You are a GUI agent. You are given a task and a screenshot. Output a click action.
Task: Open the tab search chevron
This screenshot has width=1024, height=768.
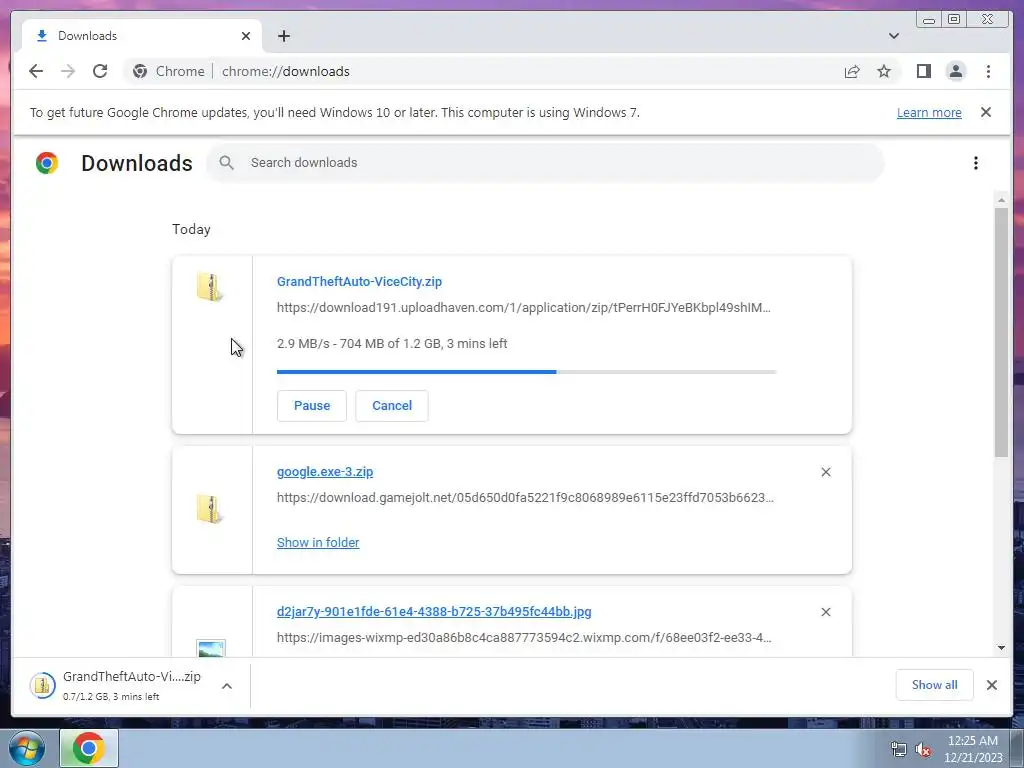[893, 36]
